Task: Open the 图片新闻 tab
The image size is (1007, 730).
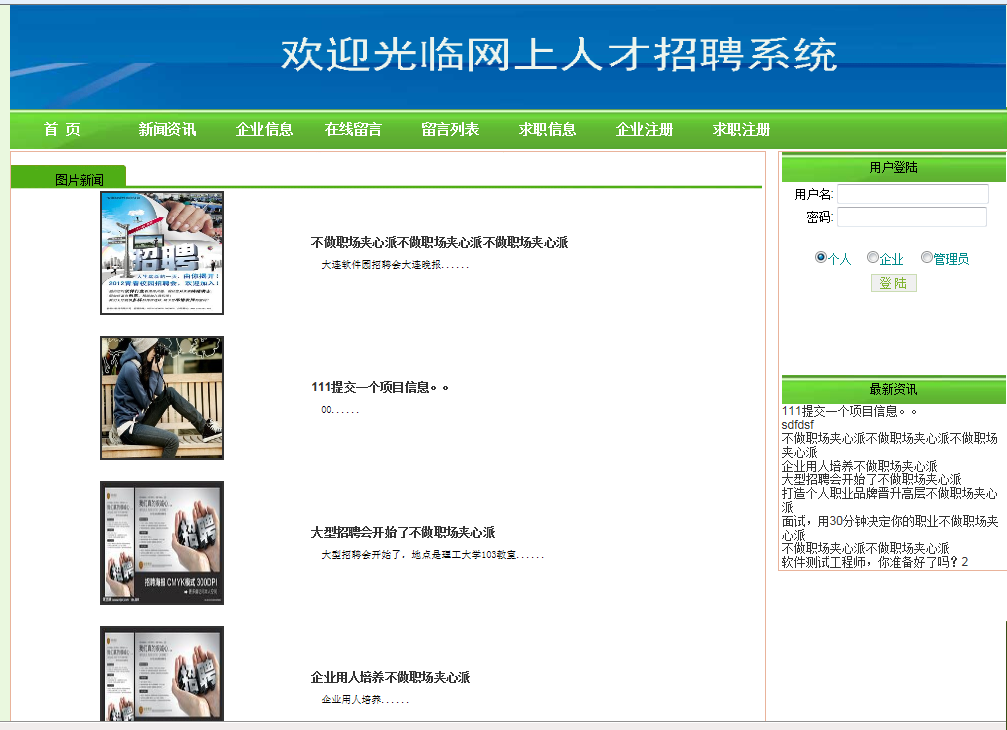Action: [79, 179]
